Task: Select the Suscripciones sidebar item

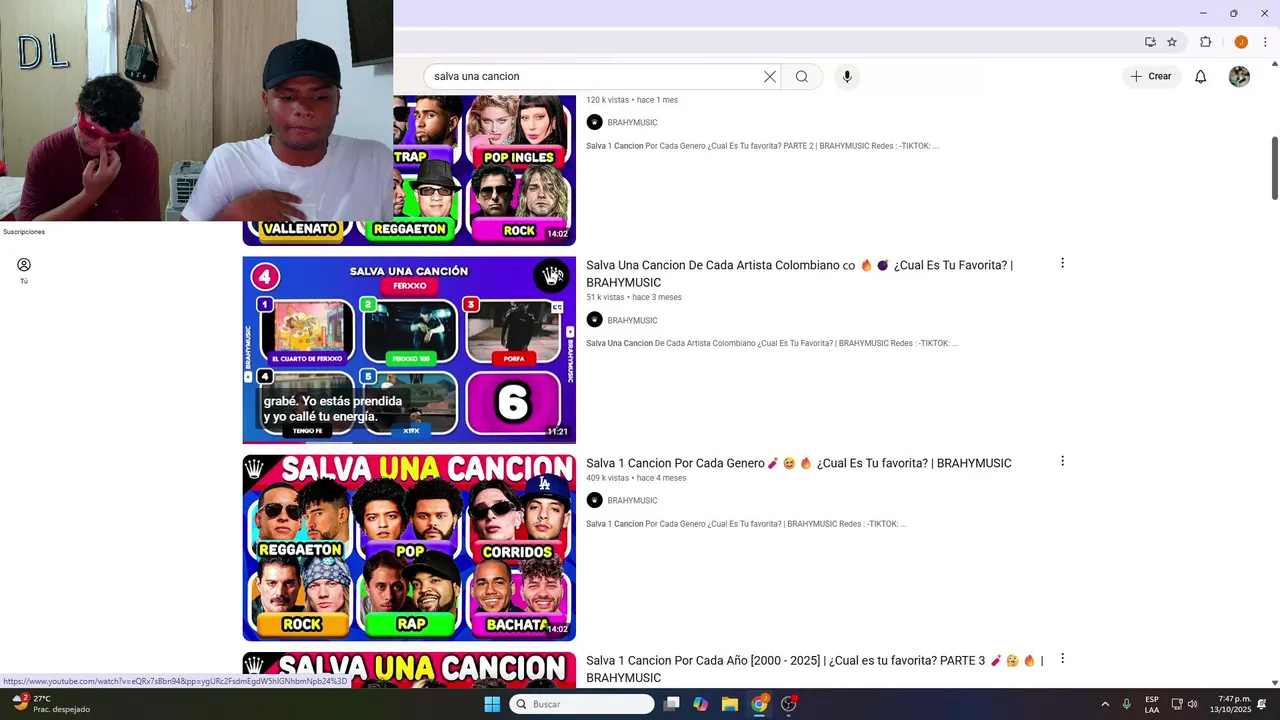Action: click(24, 232)
